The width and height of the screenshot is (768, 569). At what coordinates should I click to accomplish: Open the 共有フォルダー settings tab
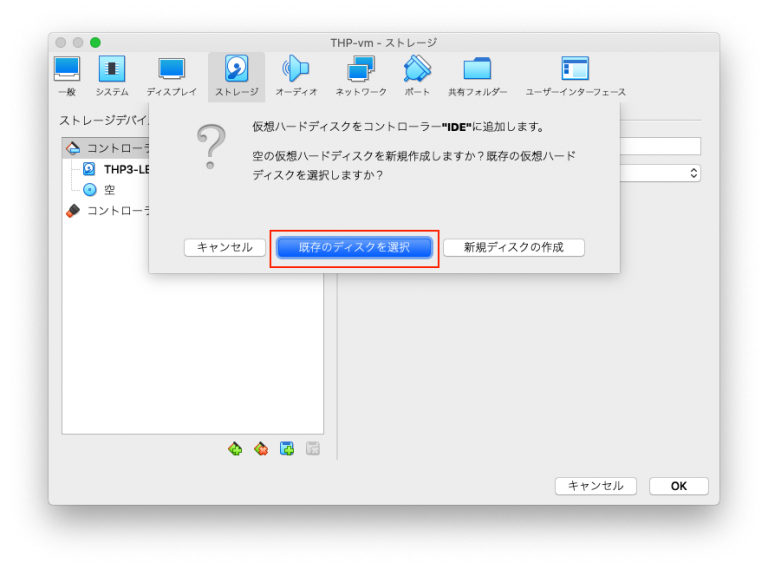pyautogui.click(x=478, y=76)
